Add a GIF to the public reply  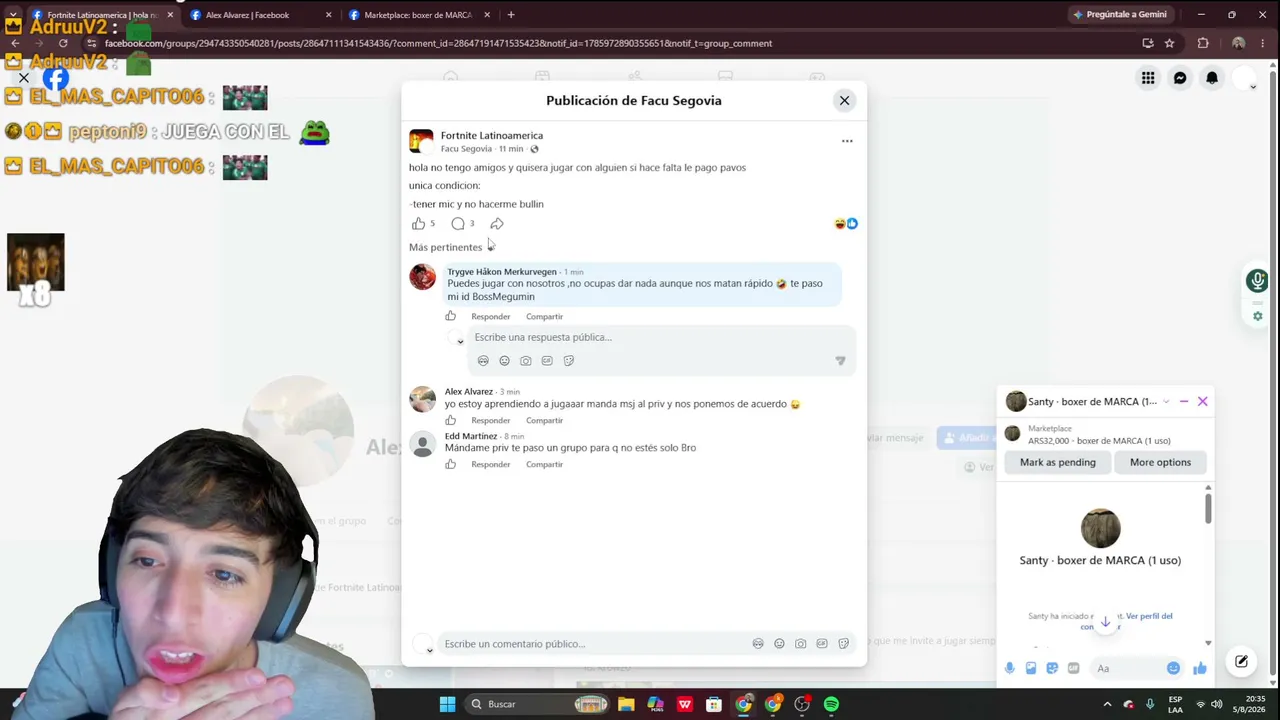[547, 361]
